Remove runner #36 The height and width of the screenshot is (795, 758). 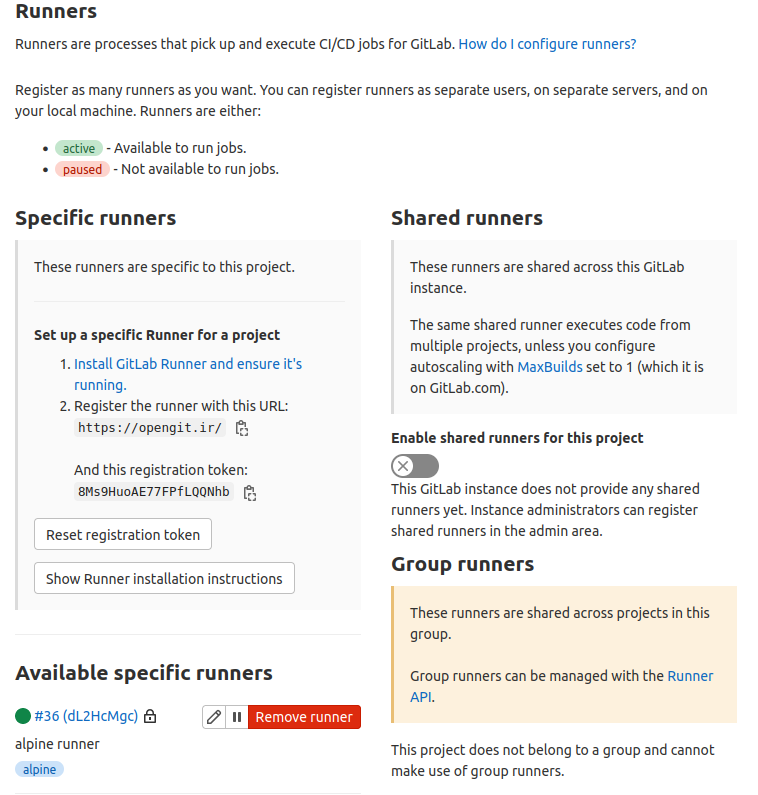(x=304, y=717)
